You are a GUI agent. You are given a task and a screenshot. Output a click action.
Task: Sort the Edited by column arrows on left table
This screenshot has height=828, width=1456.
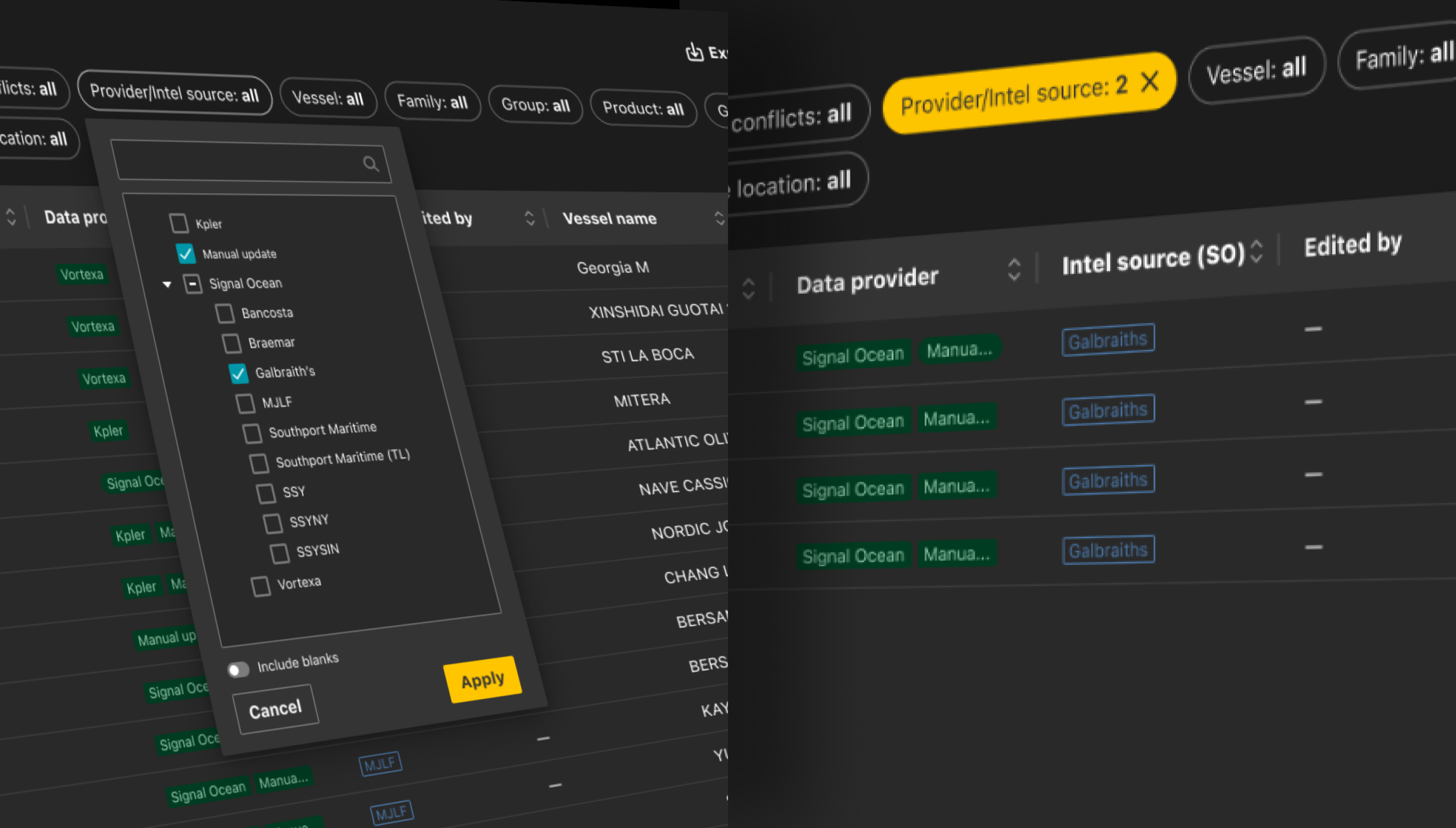529,218
